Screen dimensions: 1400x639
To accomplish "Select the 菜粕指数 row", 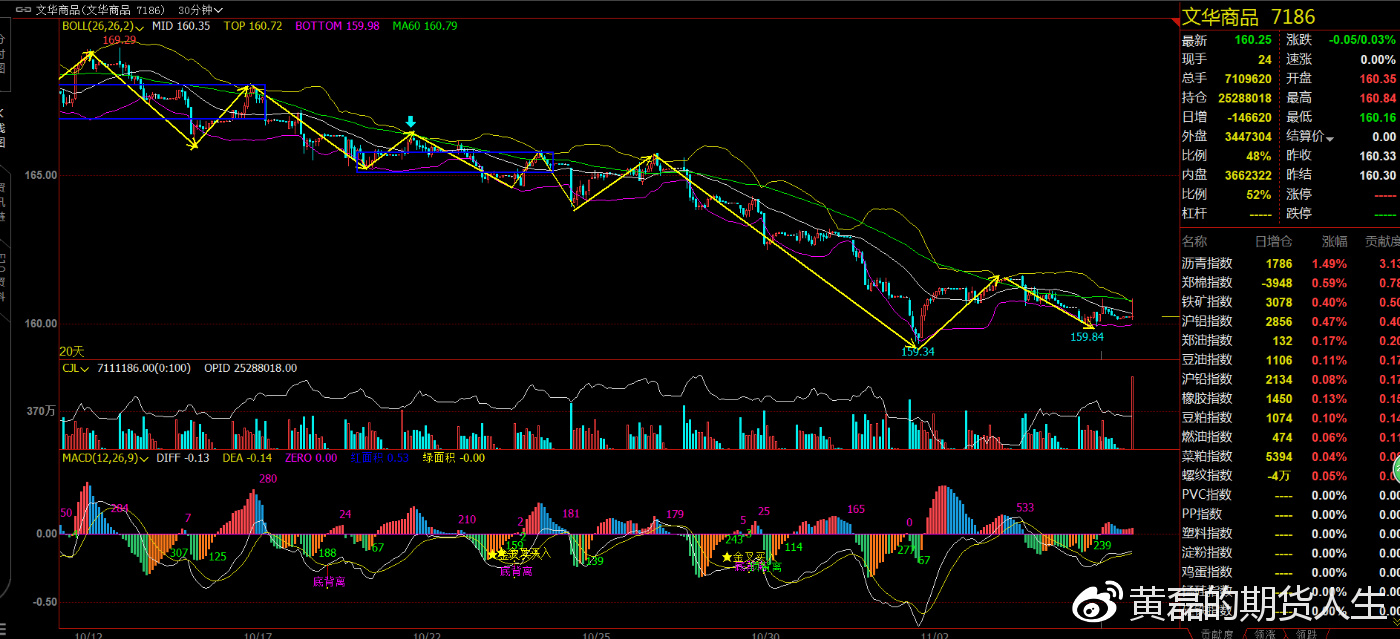I will (1290, 456).
